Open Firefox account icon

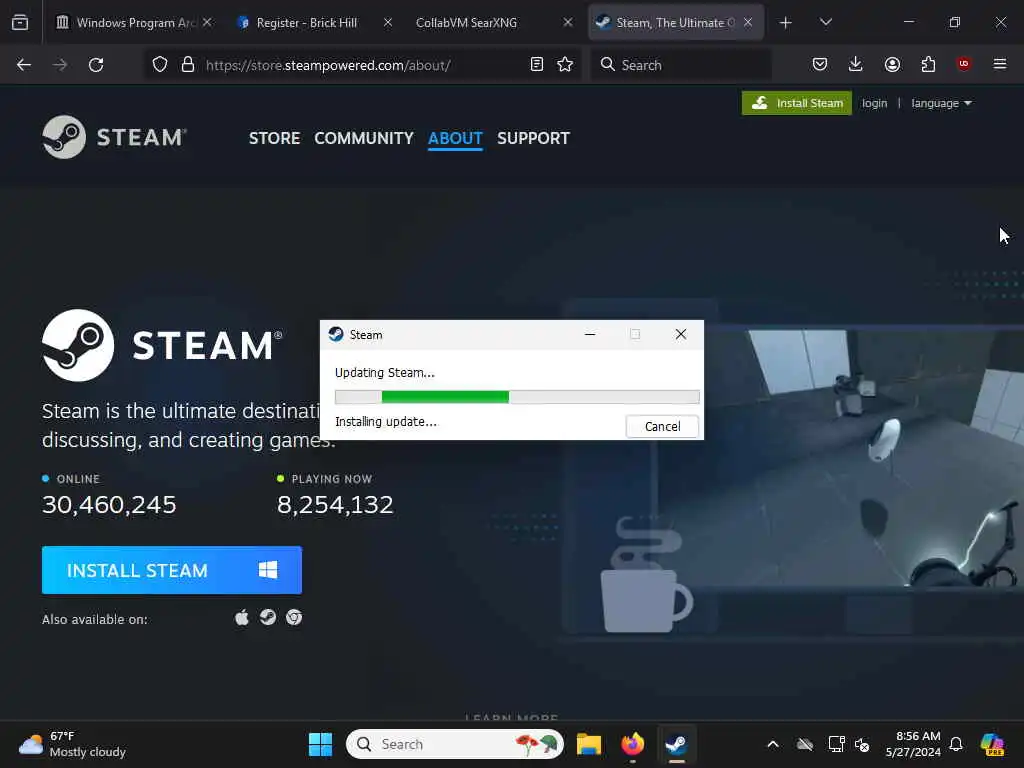pyautogui.click(x=892, y=64)
